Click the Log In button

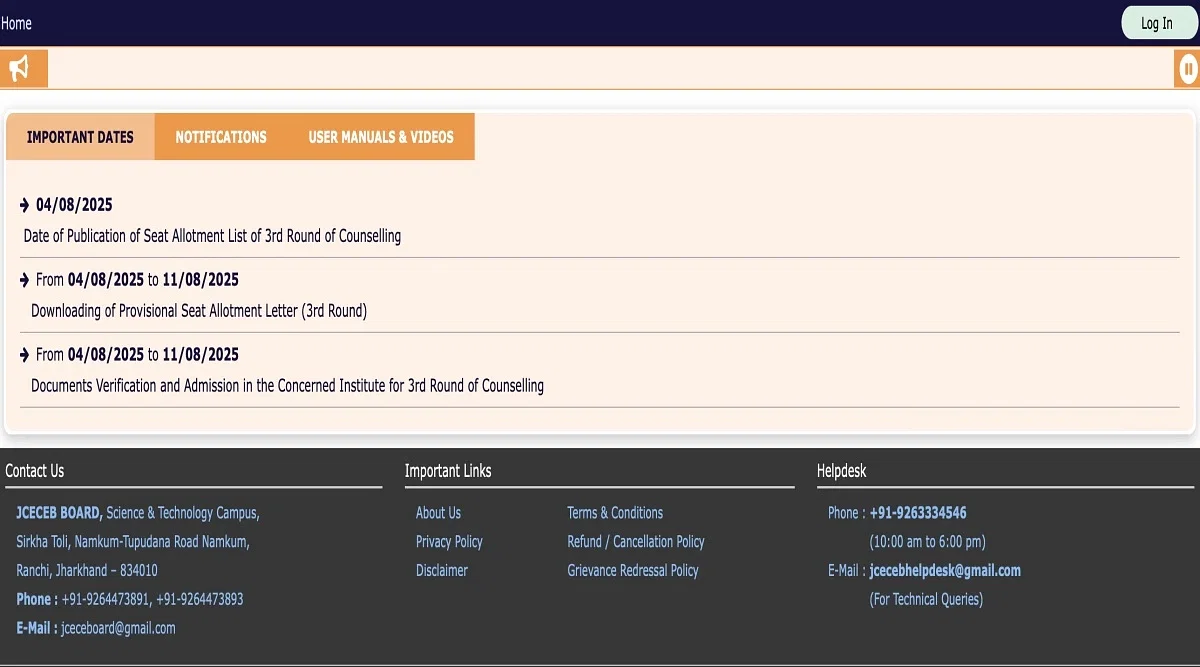(1157, 23)
